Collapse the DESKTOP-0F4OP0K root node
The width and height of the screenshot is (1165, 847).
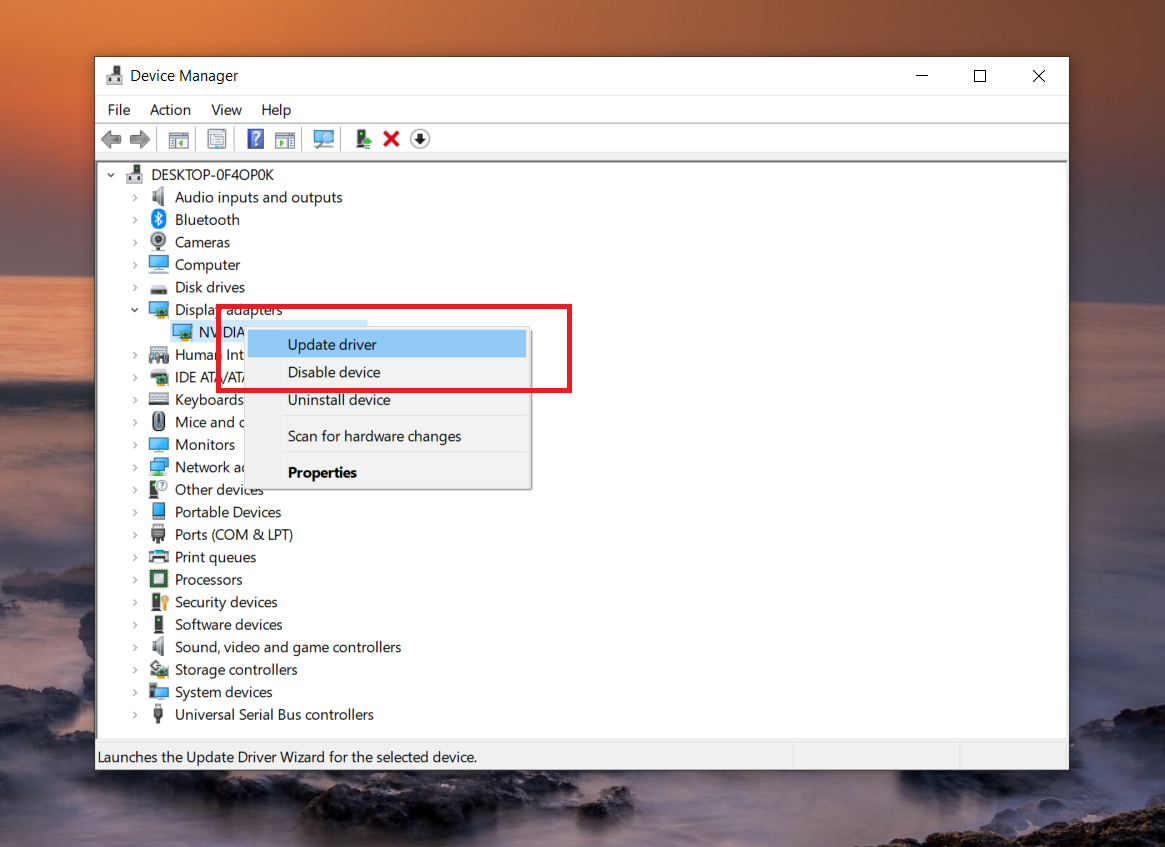(111, 175)
